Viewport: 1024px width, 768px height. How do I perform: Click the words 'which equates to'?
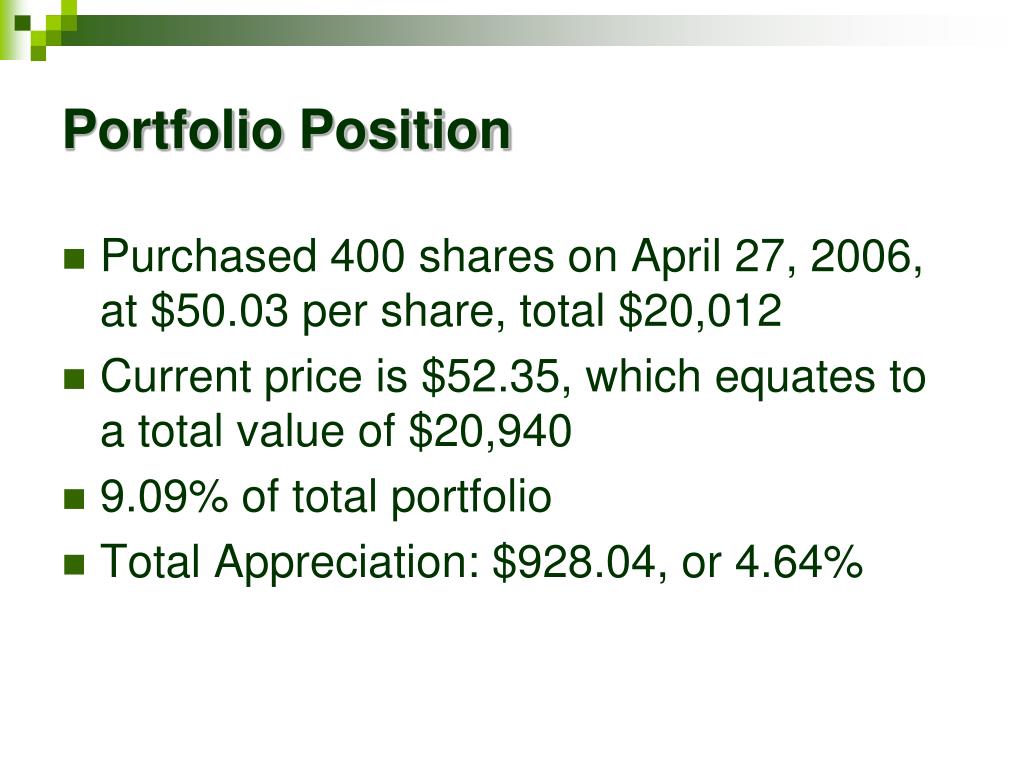tap(756, 377)
